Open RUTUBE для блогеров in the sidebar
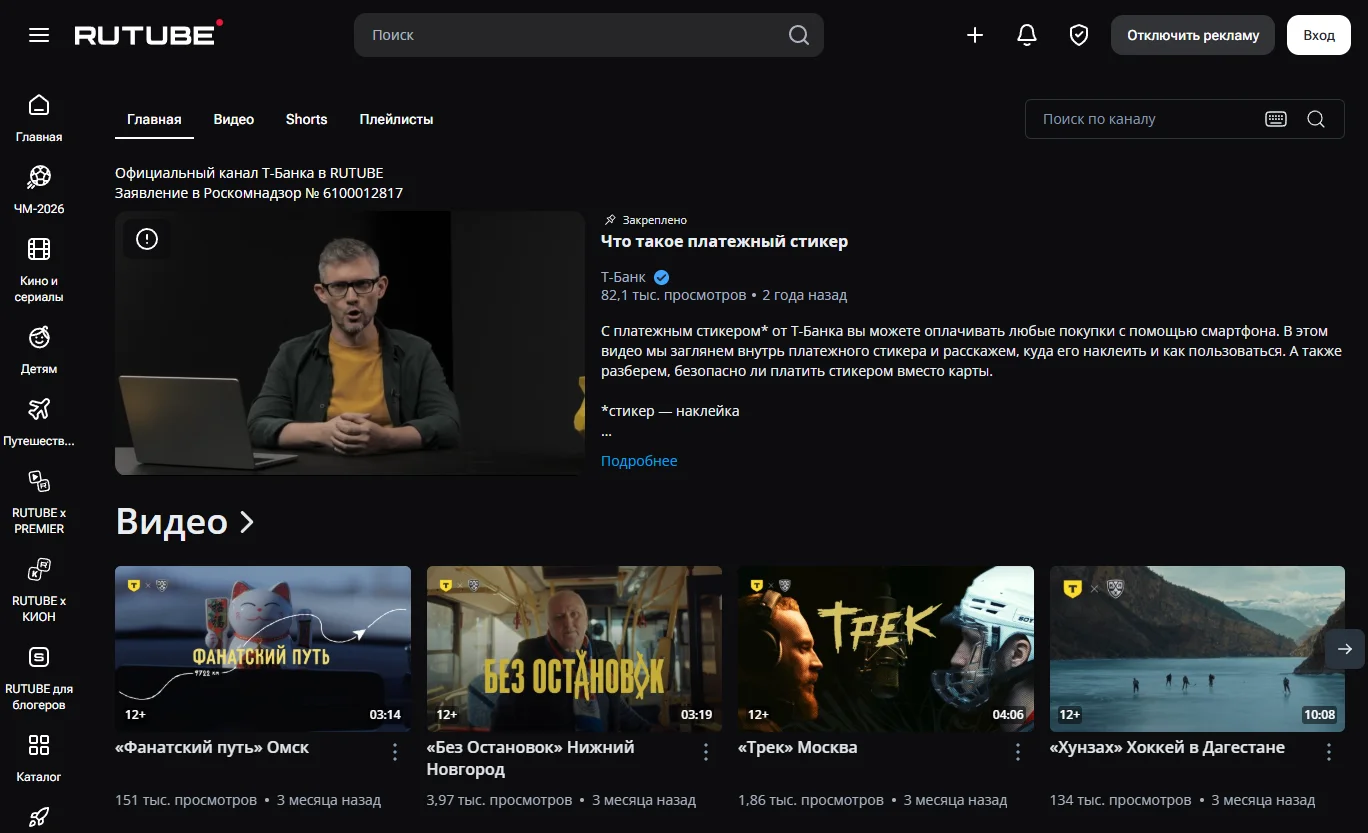The image size is (1368, 833). 39,679
